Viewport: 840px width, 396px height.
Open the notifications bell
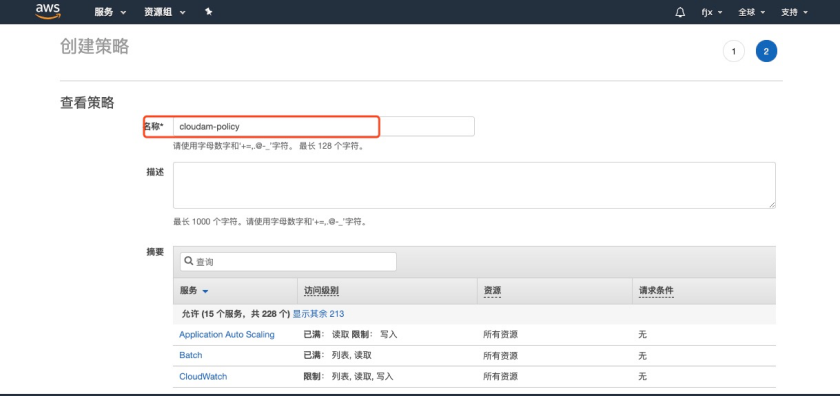[x=680, y=12]
